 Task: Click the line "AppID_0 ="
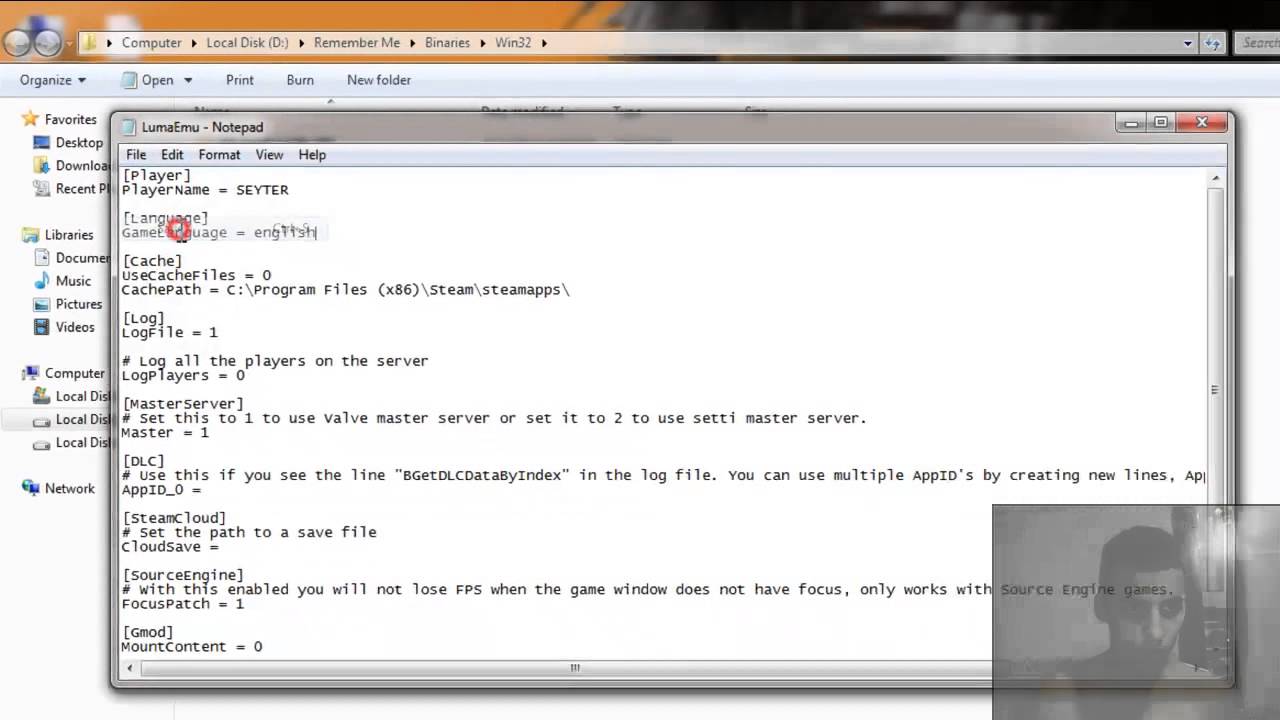pos(161,490)
